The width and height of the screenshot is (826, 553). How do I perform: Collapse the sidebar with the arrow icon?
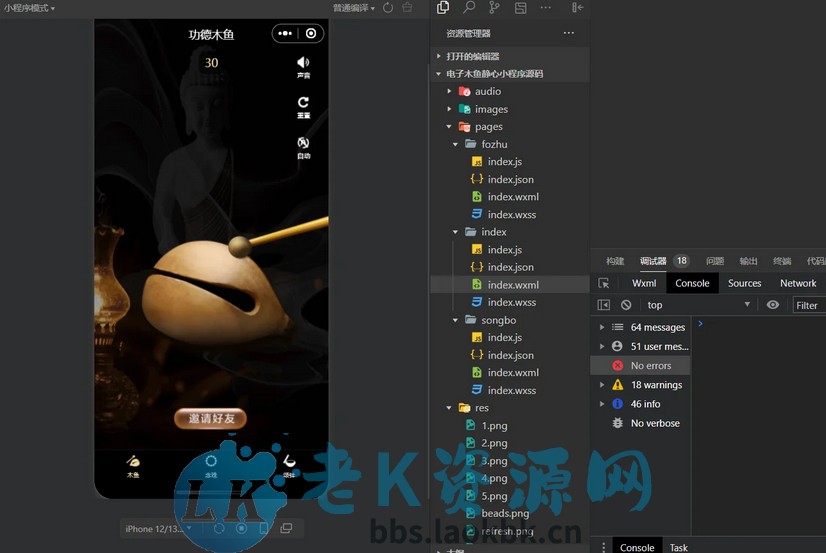(x=577, y=7)
